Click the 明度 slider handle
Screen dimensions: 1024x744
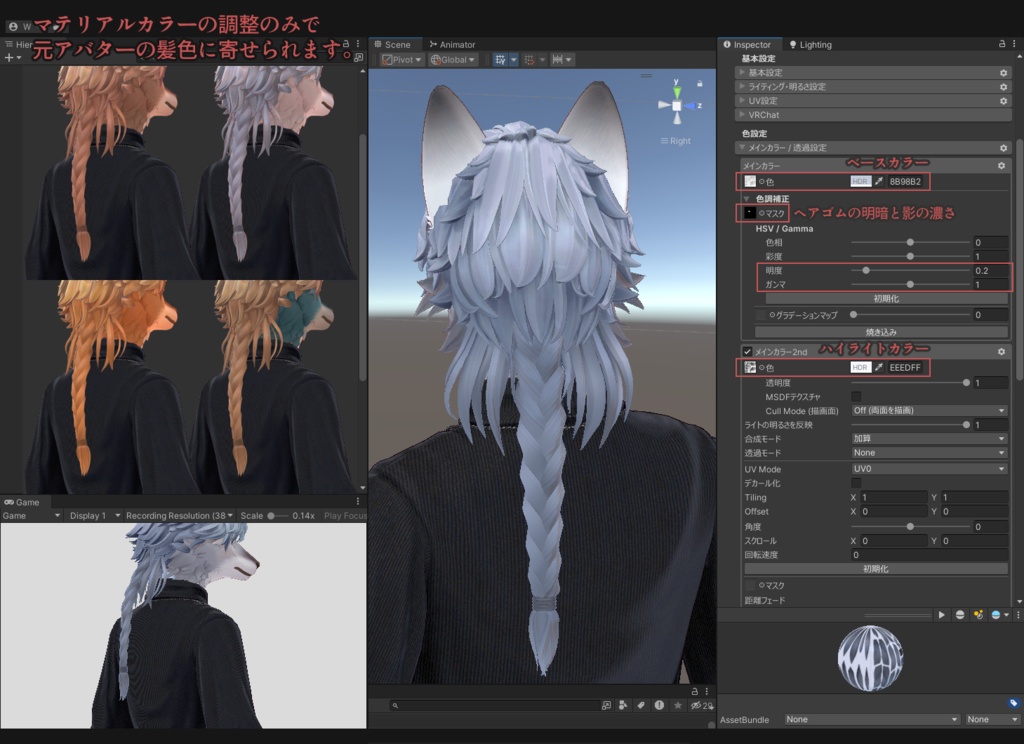pyautogui.click(x=866, y=271)
